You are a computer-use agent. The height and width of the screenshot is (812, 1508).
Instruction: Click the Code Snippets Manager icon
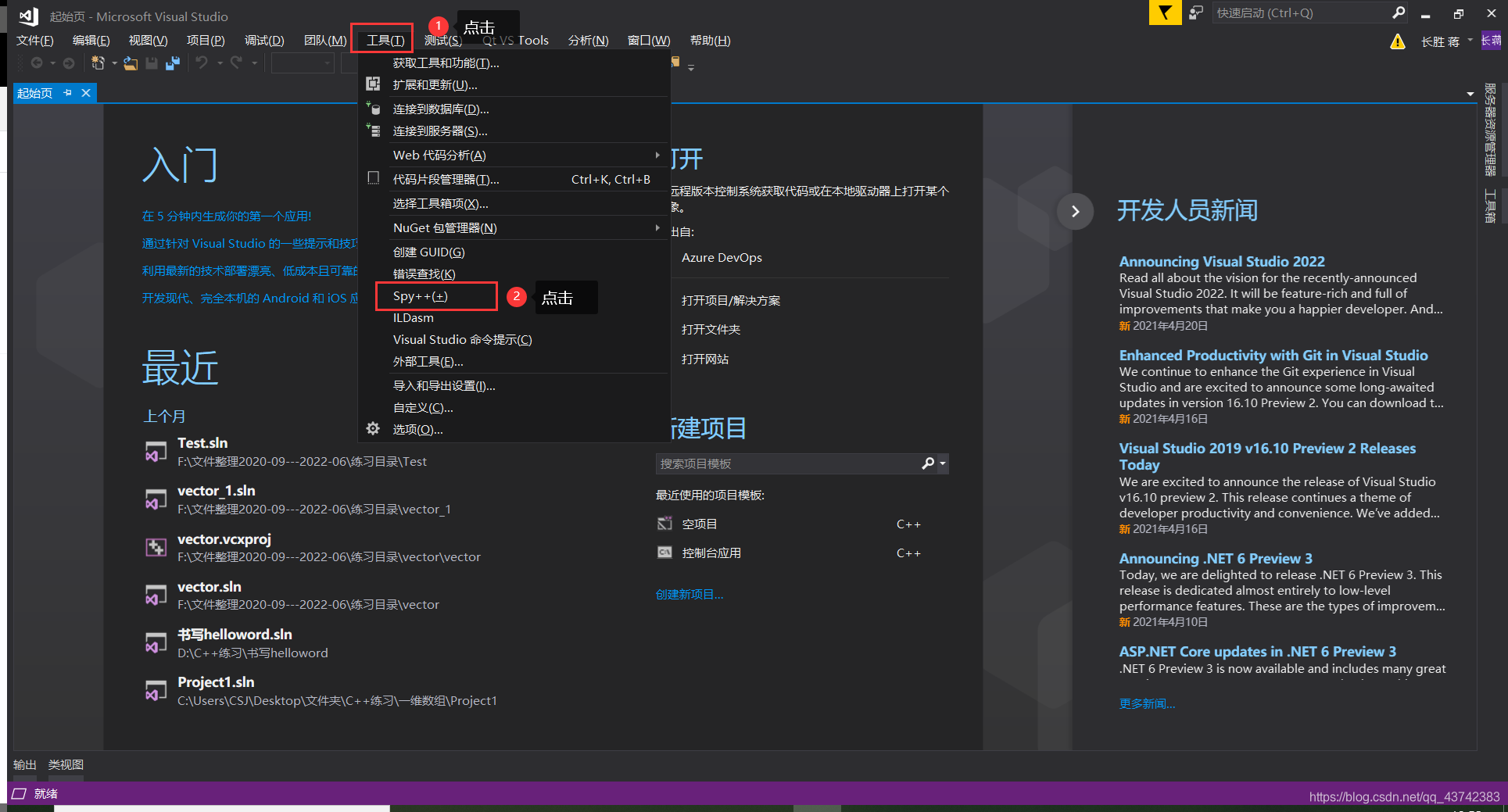point(374,178)
